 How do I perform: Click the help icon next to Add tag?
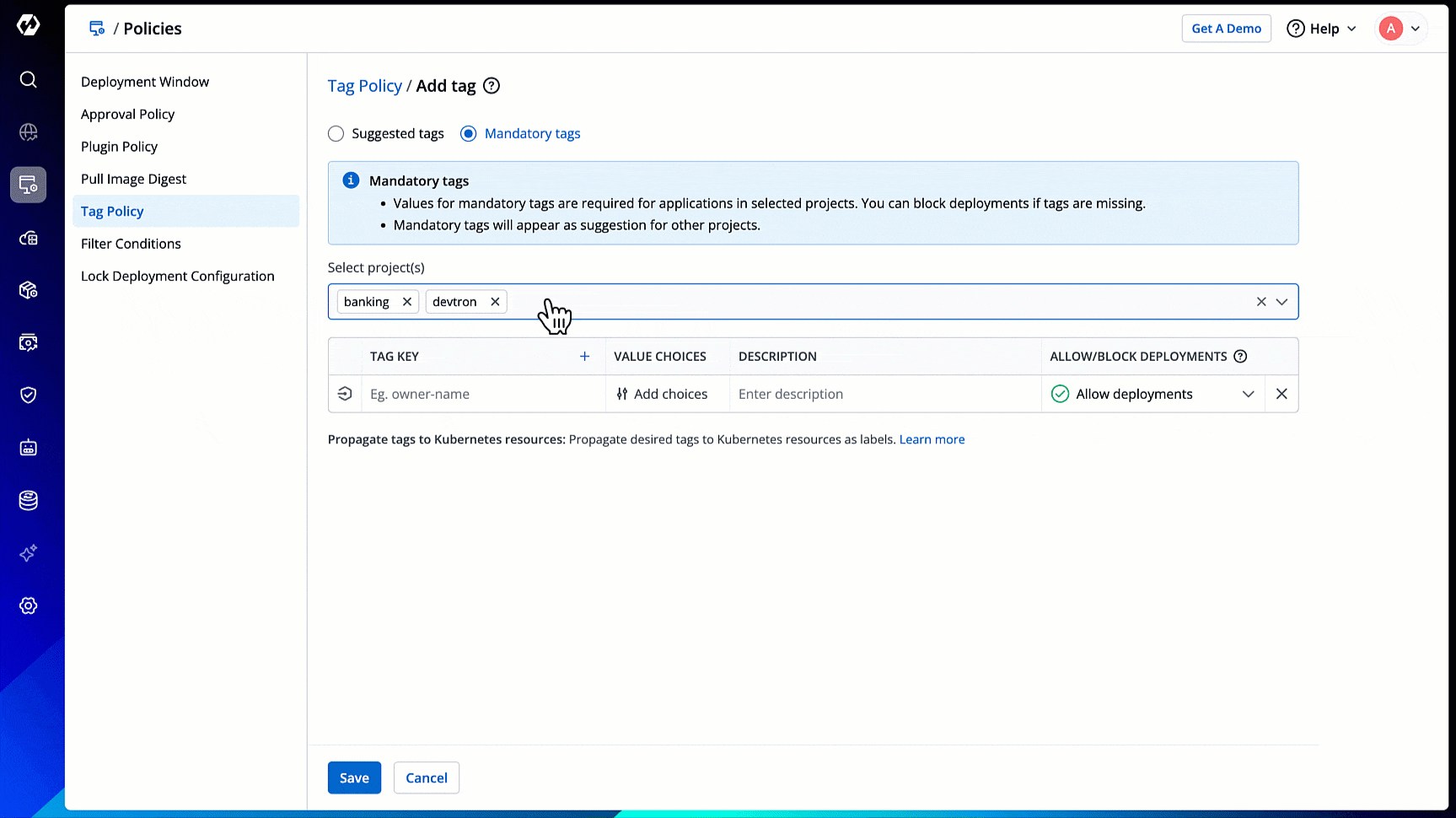(492, 86)
